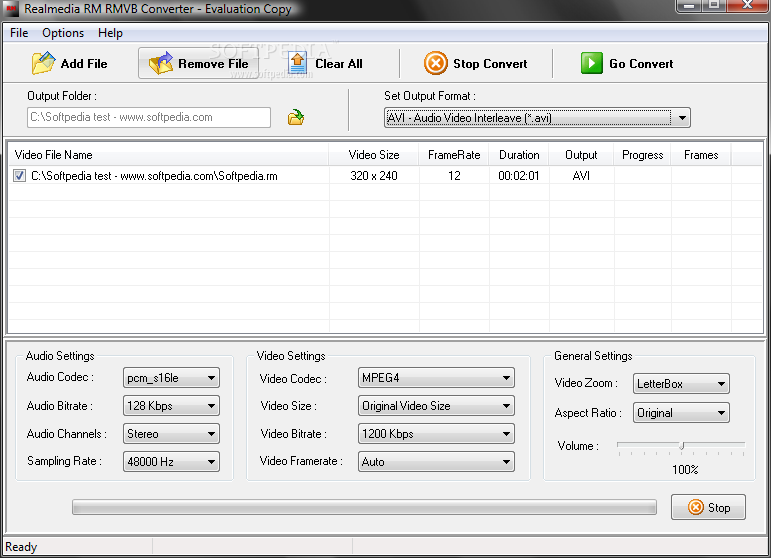This screenshot has height=558, width=771.
Task: Minimize the converter window
Action: tap(689, 5)
